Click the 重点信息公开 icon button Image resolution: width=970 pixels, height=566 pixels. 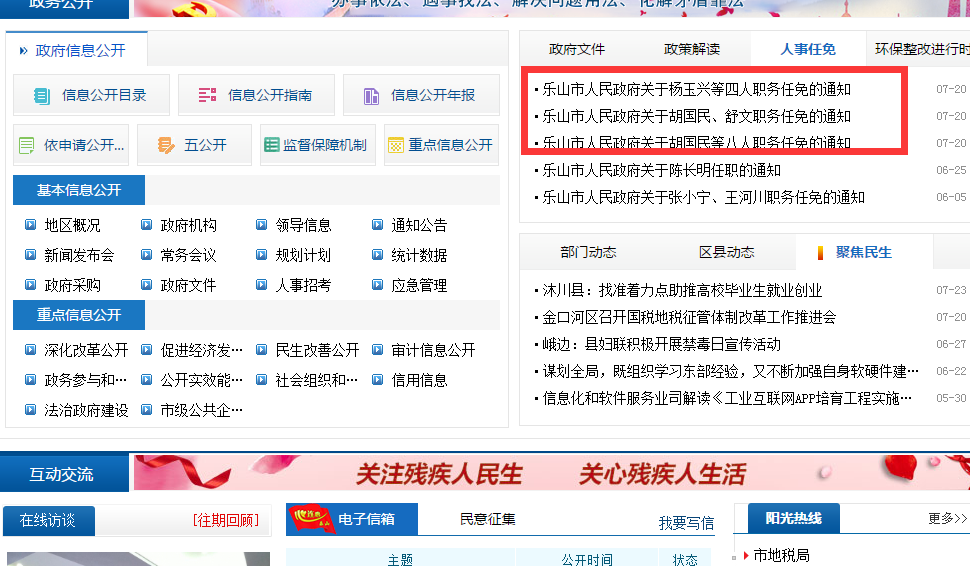[x=441, y=145]
